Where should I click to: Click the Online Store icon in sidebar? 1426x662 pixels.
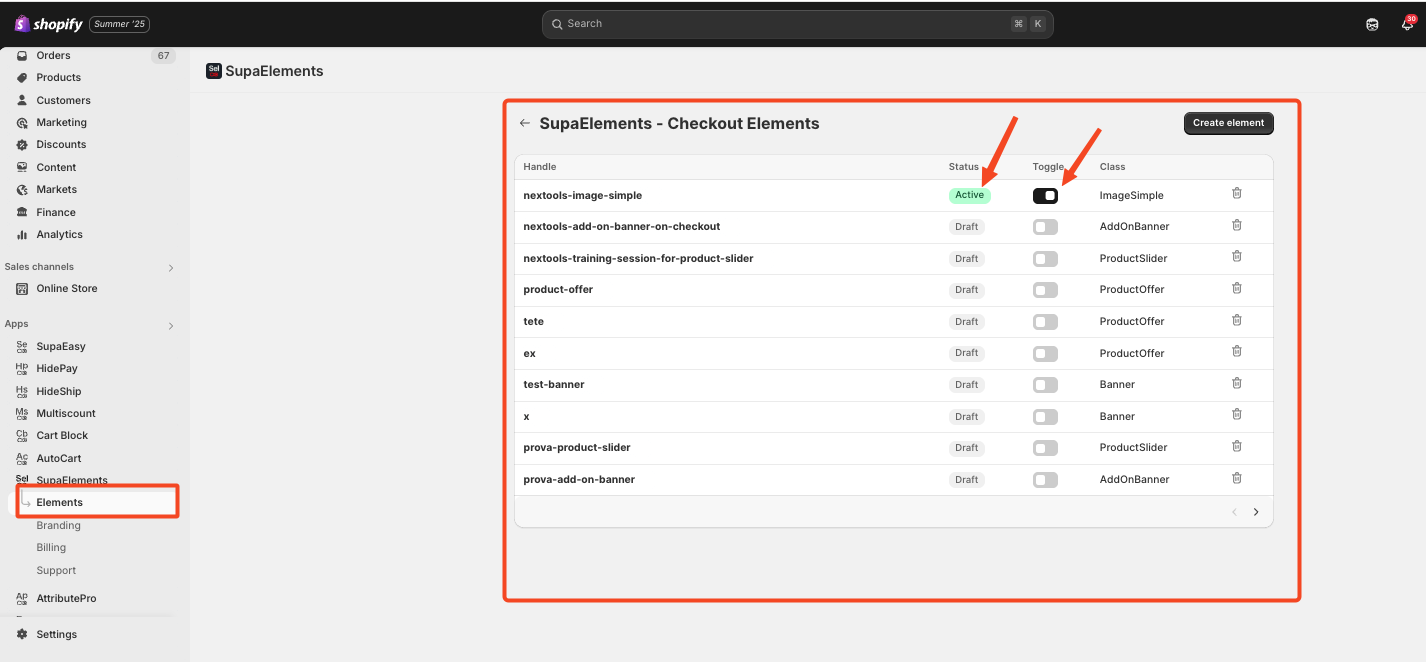22,289
